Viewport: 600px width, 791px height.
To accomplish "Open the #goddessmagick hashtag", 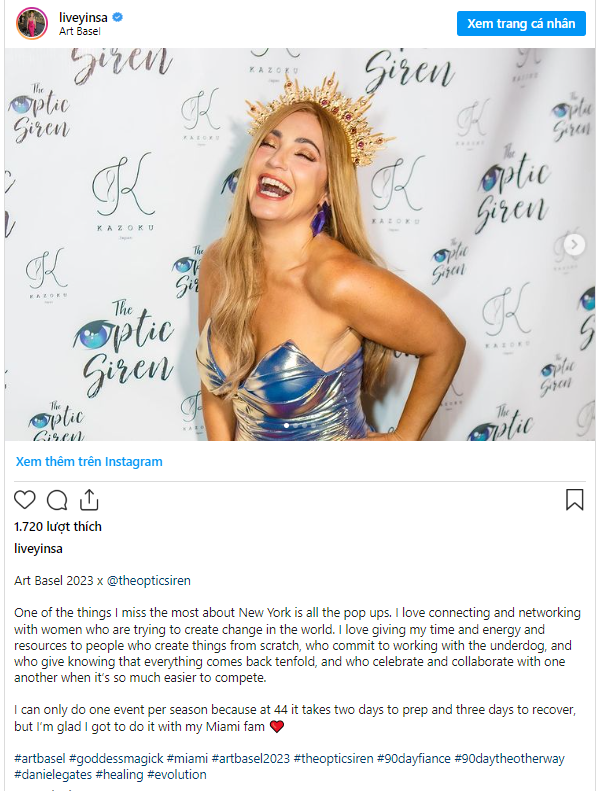I will [116, 758].
